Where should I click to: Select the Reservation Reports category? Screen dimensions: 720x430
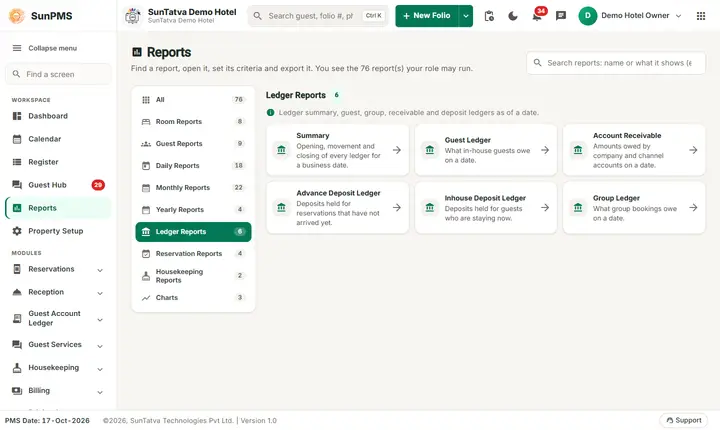click(193, 254)
